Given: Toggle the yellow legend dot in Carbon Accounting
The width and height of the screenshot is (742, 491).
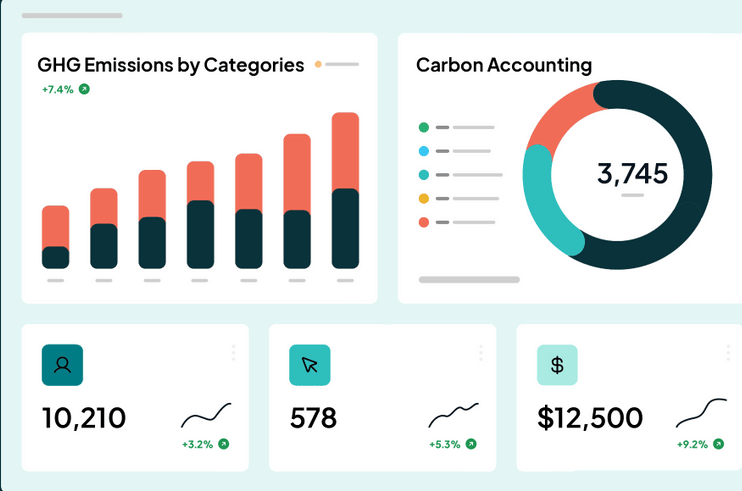Looking at the screenshot, I should click(x=424, y=198).
